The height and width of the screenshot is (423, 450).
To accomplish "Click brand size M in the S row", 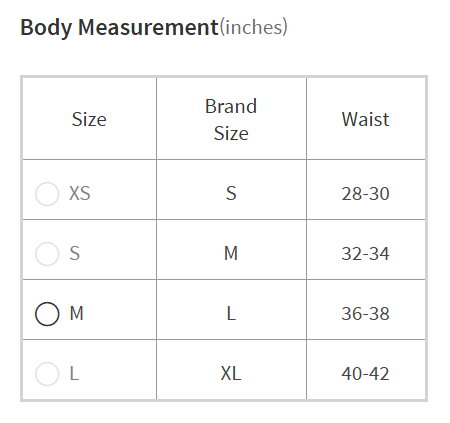I will tap(231, 254).
